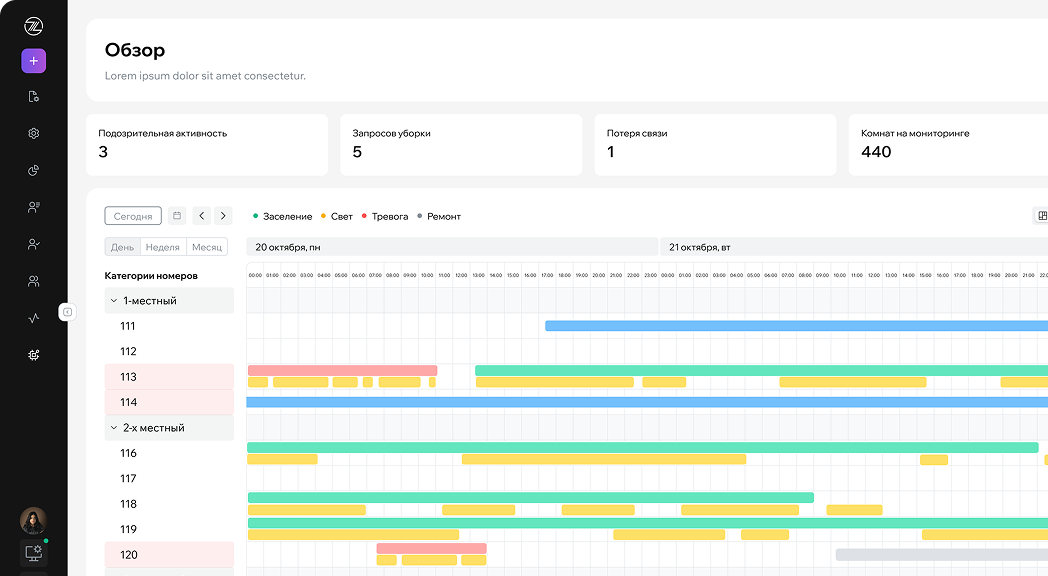
Task: Collapse the 2-х местный room category
Action: 114,428
